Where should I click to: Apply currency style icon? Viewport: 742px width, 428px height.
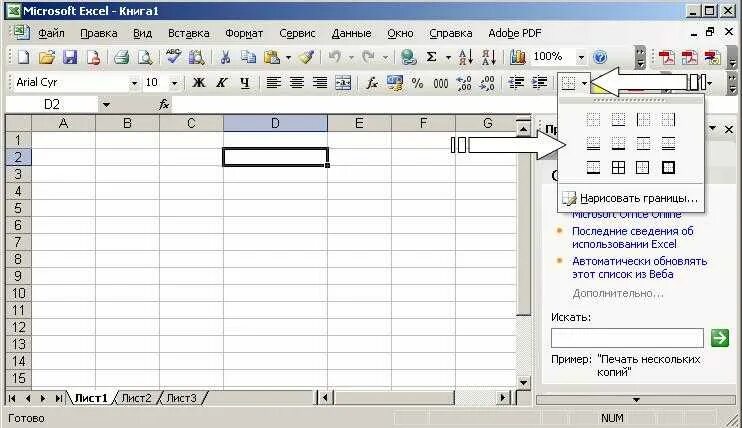point(394,83)
